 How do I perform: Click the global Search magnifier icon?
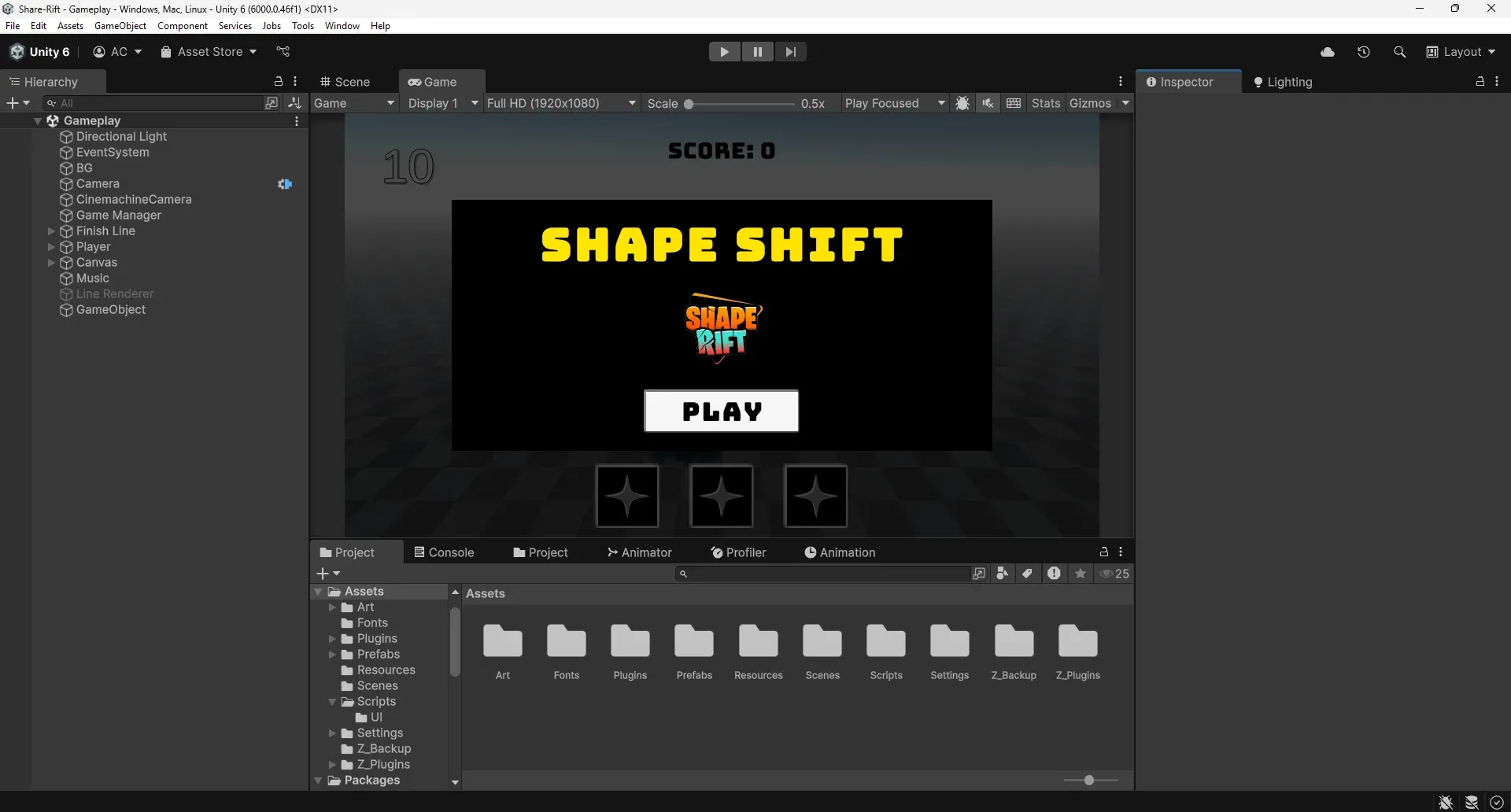pos(1399,52)
